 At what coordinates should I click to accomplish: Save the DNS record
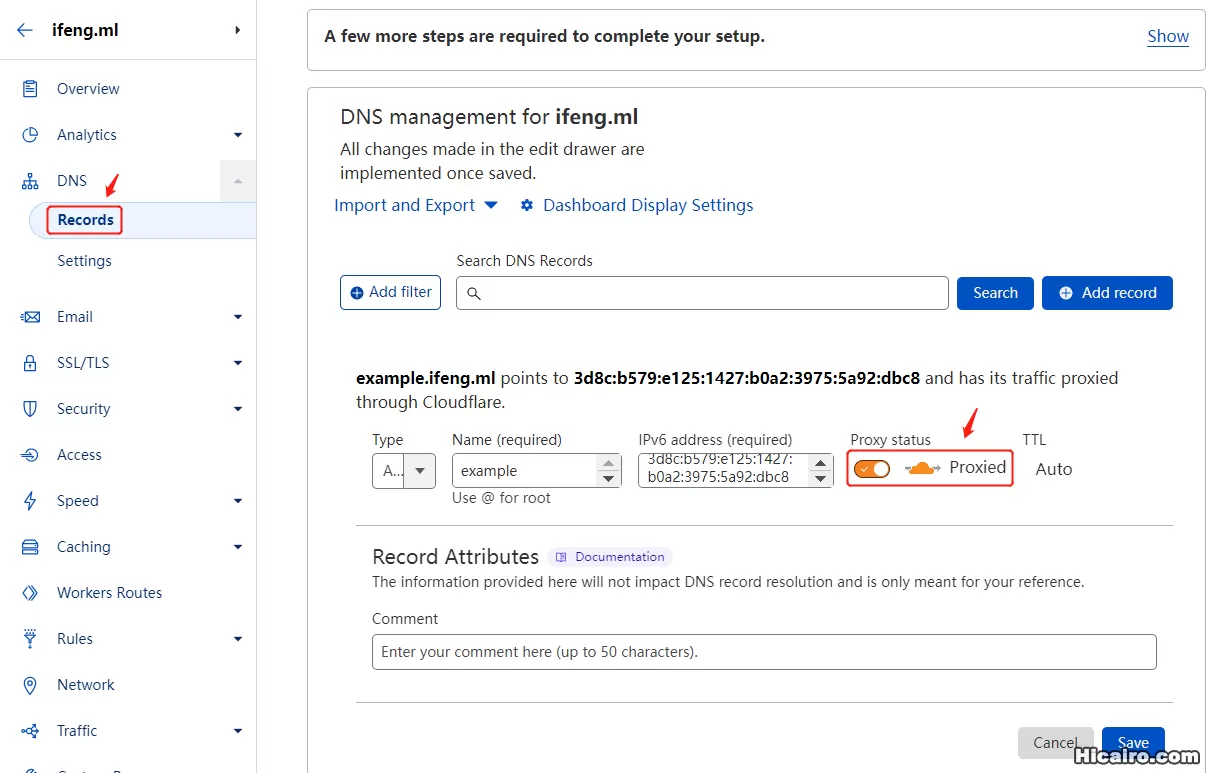1133,743
